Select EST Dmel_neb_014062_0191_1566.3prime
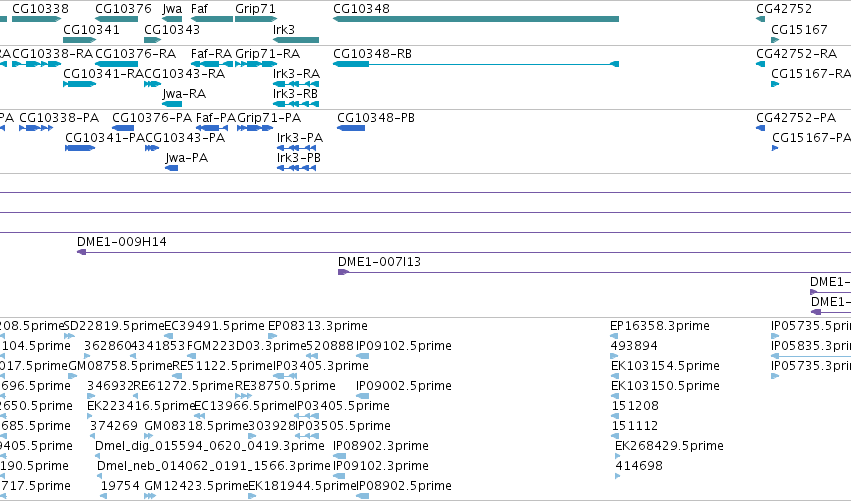851x501 pixels. click(213, 466)
